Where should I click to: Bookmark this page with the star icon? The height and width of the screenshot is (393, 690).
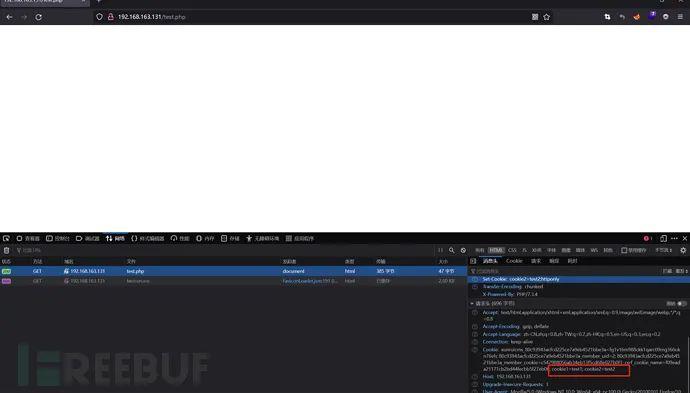[547, 17]
